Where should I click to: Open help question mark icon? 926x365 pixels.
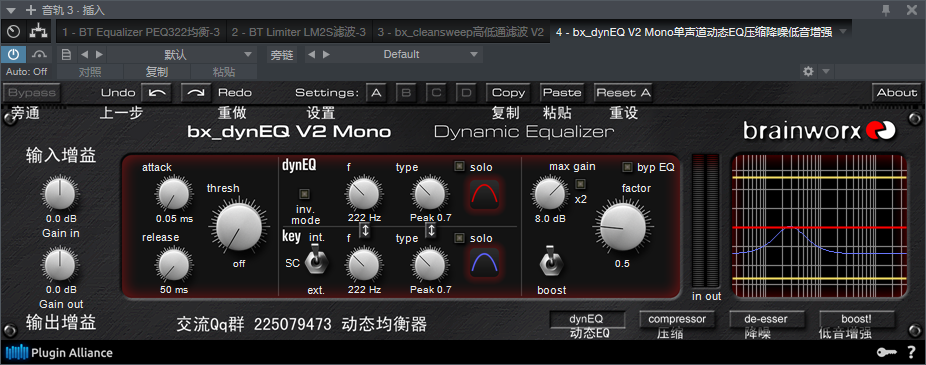click(911, 353)
